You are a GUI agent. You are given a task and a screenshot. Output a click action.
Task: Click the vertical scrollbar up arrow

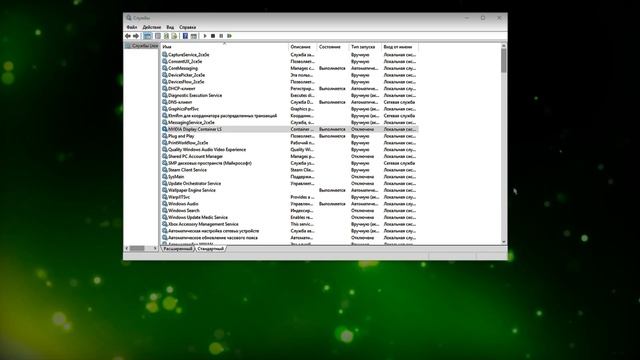point(504,46)
